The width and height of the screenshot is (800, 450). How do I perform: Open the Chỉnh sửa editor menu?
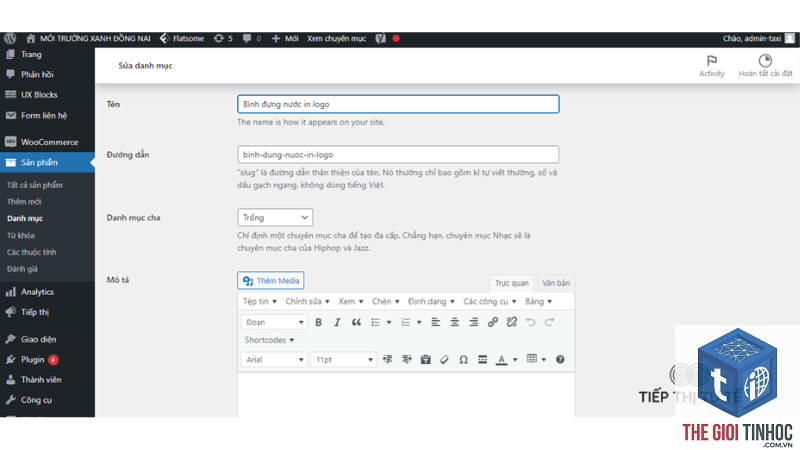(308, 302)
